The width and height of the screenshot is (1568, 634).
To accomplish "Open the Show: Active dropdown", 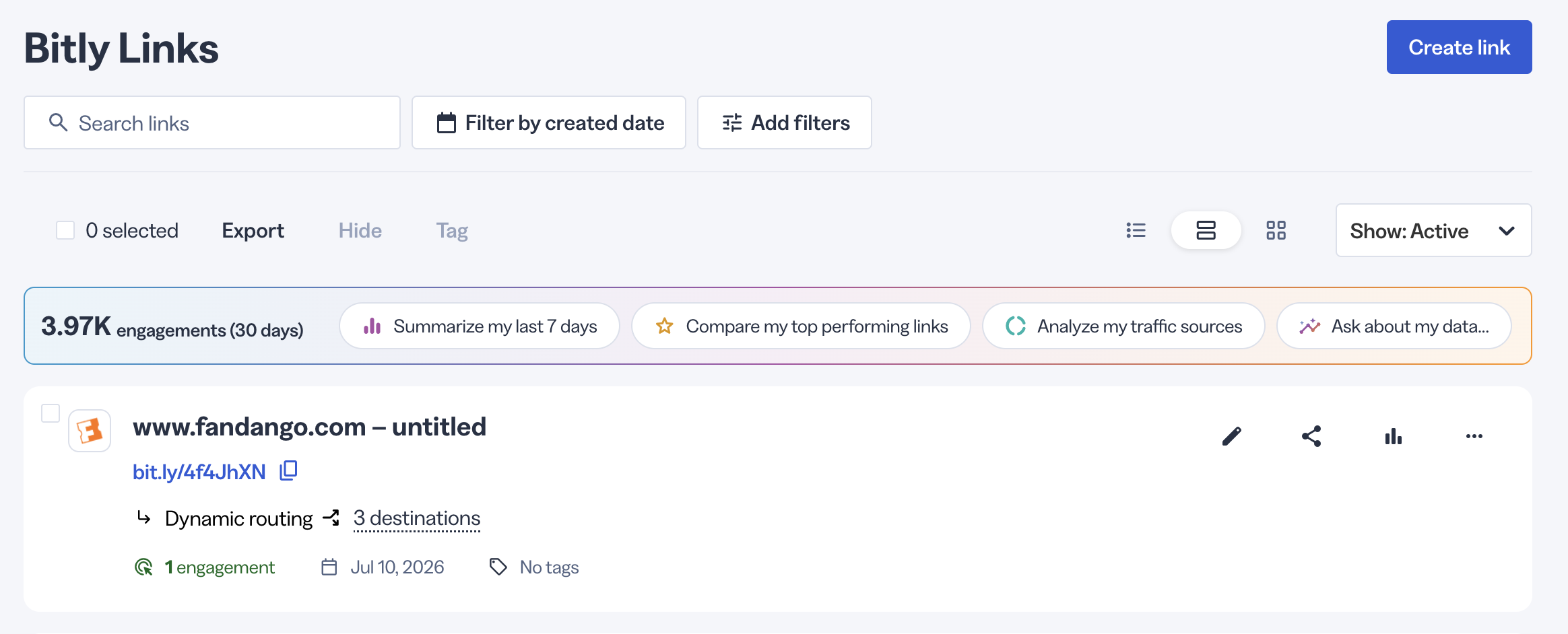I will click(x=1433, y=230).
